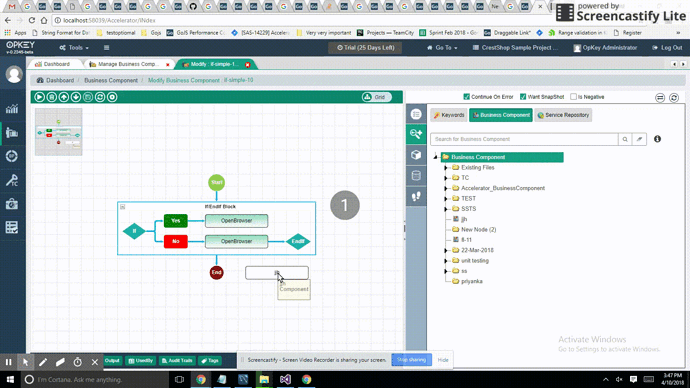Click the delete trash icon in canvas toolbar
The image size is (690, 388).
coord(51,97)
